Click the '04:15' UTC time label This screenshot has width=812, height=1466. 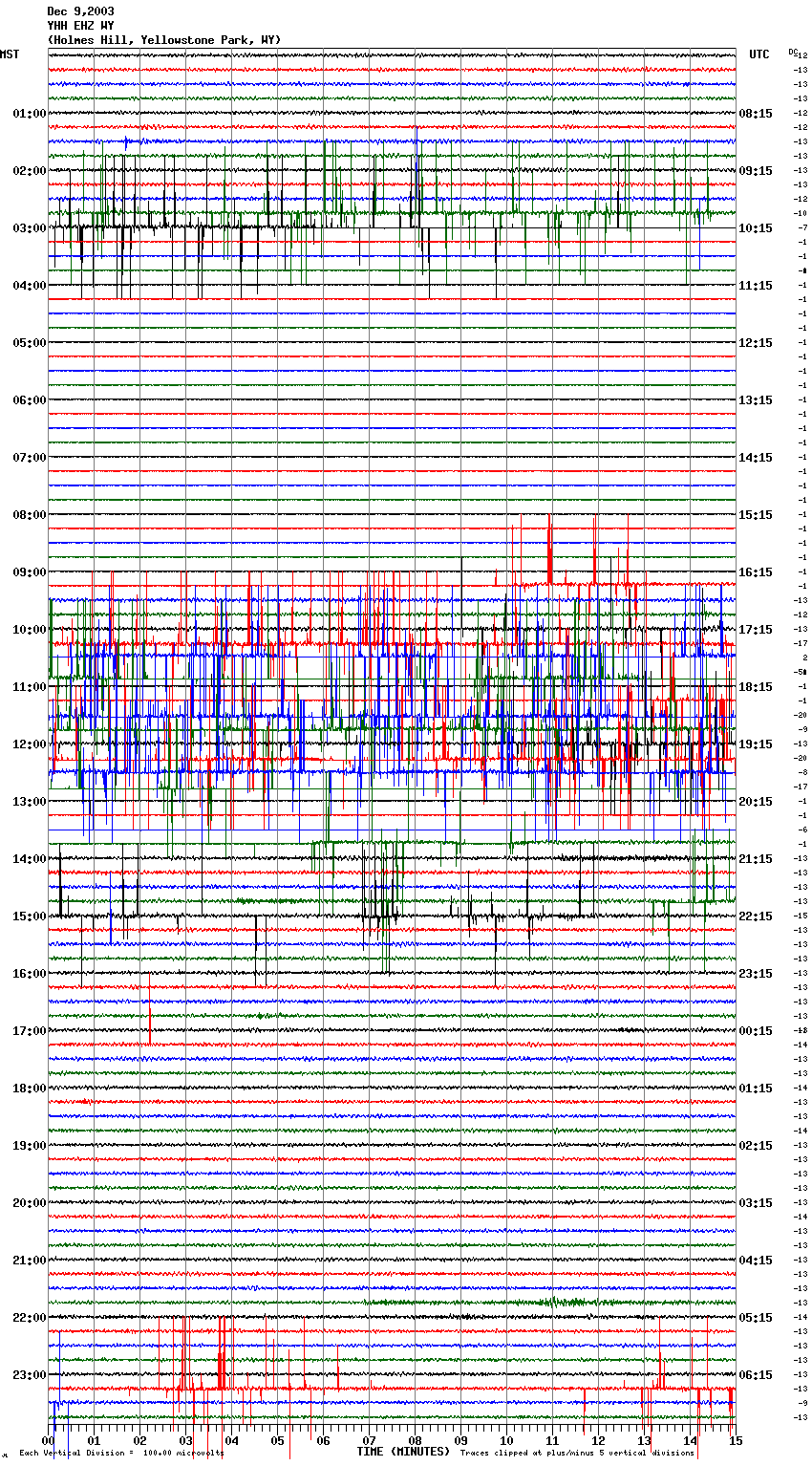(756, 1261)
